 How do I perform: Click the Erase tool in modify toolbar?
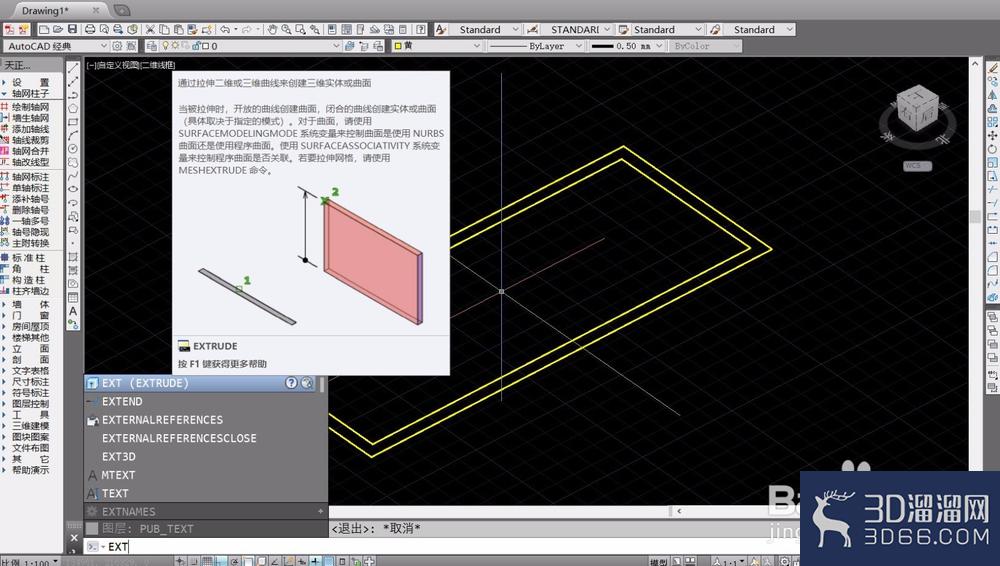(992, 68)
